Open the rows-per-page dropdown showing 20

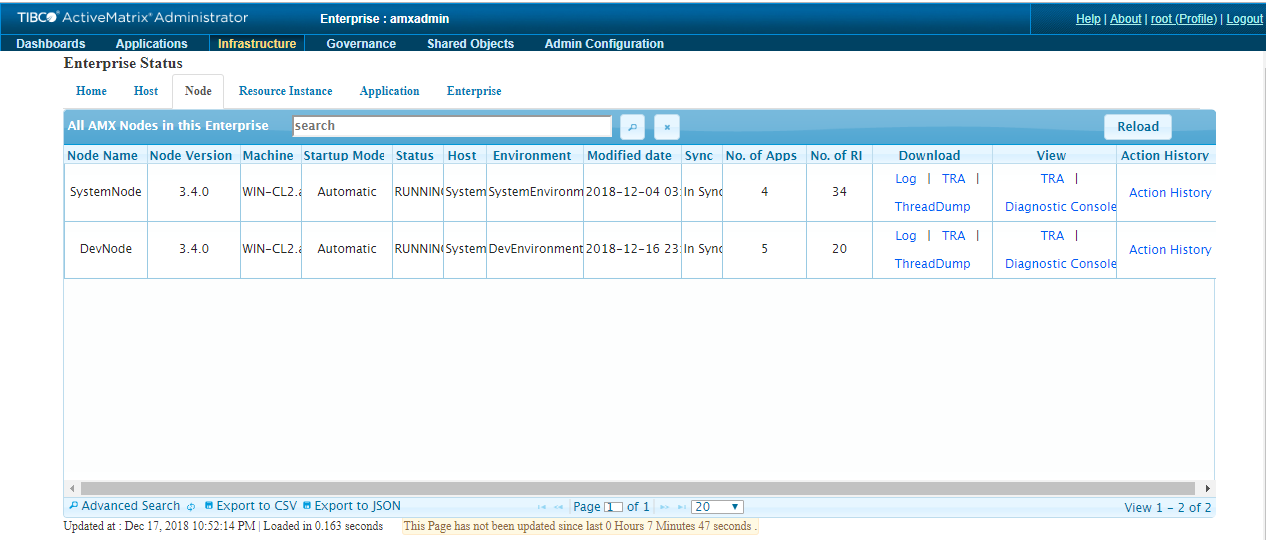point(717,507)
